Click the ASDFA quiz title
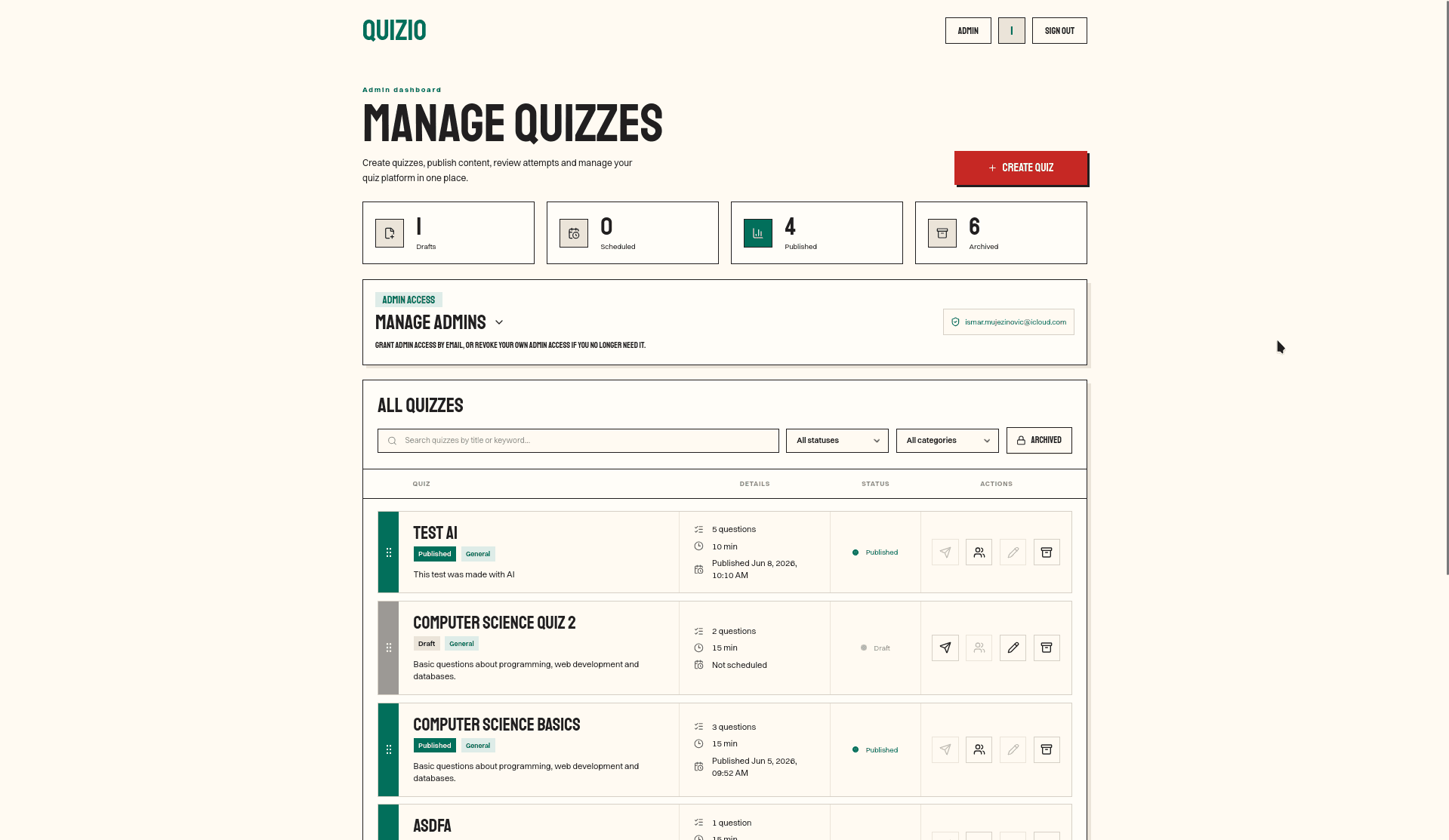Viewport: 1449px width, 840px height. (x=432, y=826)
